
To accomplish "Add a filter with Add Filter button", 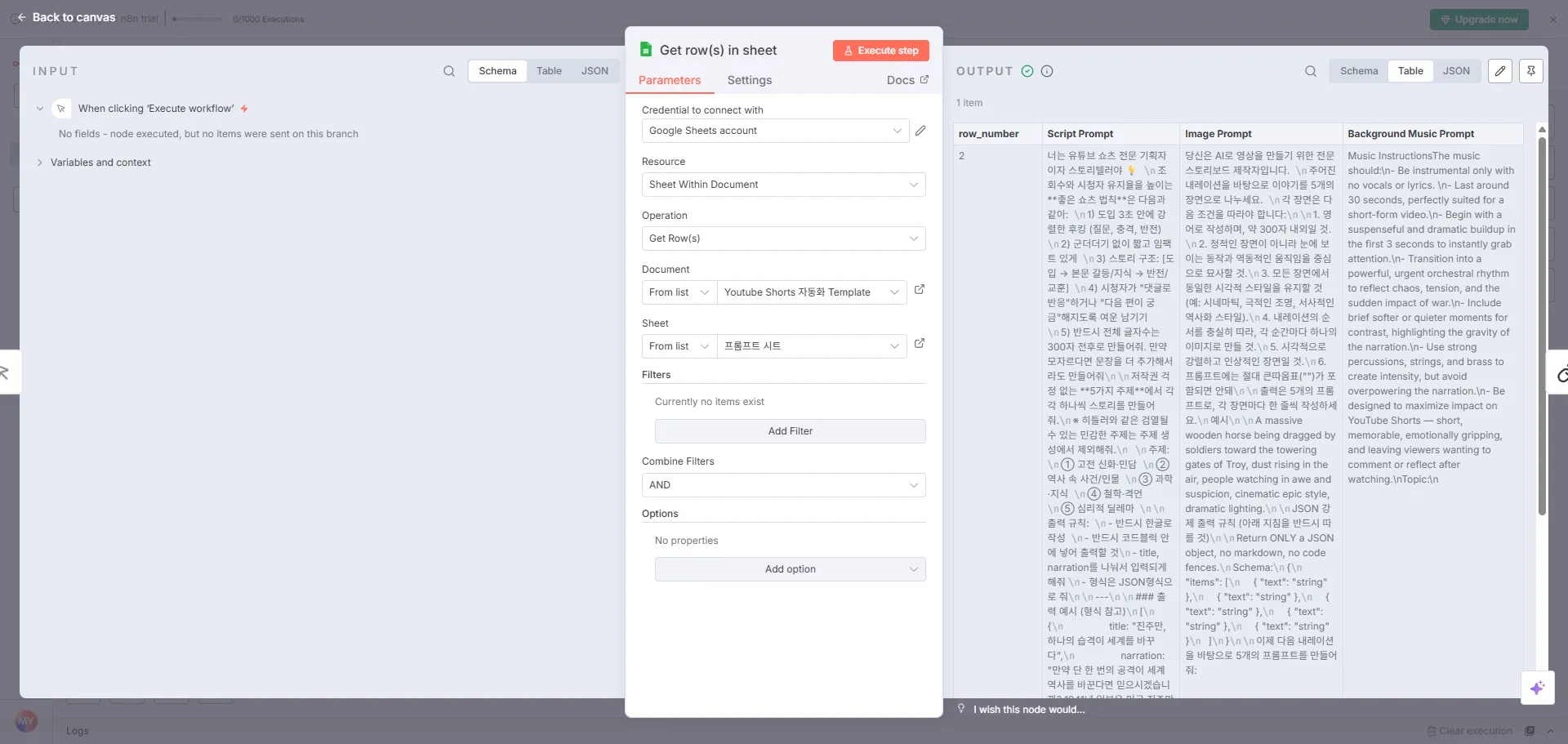I will (x=789, y=430).
